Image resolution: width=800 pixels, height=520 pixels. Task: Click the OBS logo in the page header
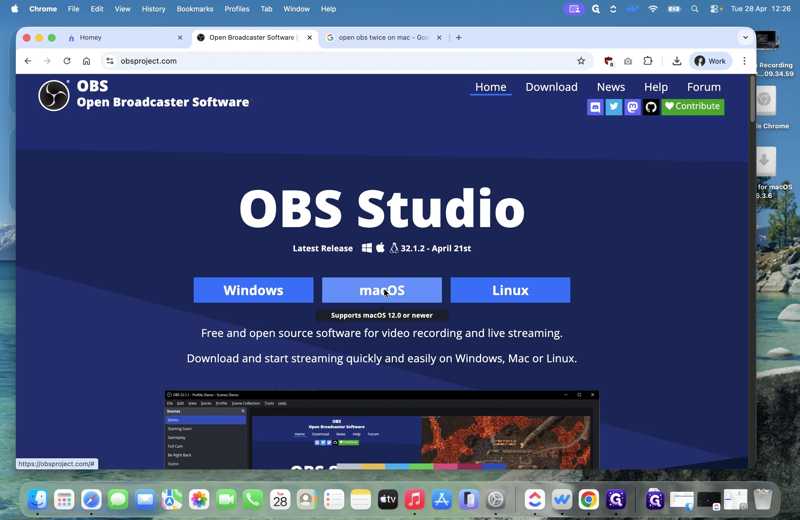[x=54, y=95]
